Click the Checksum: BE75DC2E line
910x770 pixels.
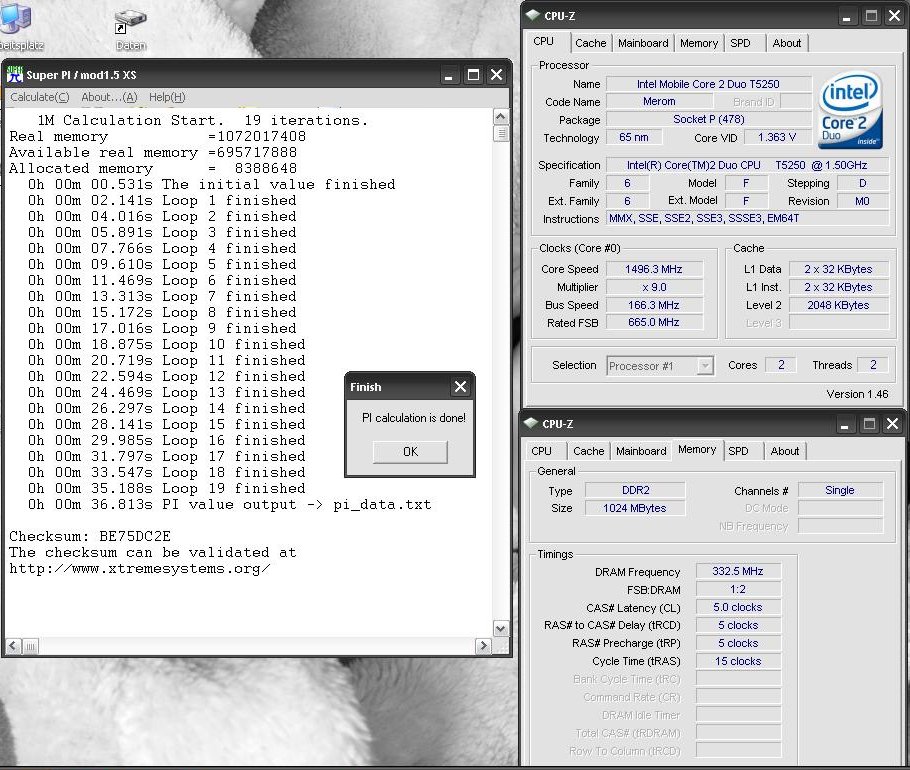tap(90, 536)
